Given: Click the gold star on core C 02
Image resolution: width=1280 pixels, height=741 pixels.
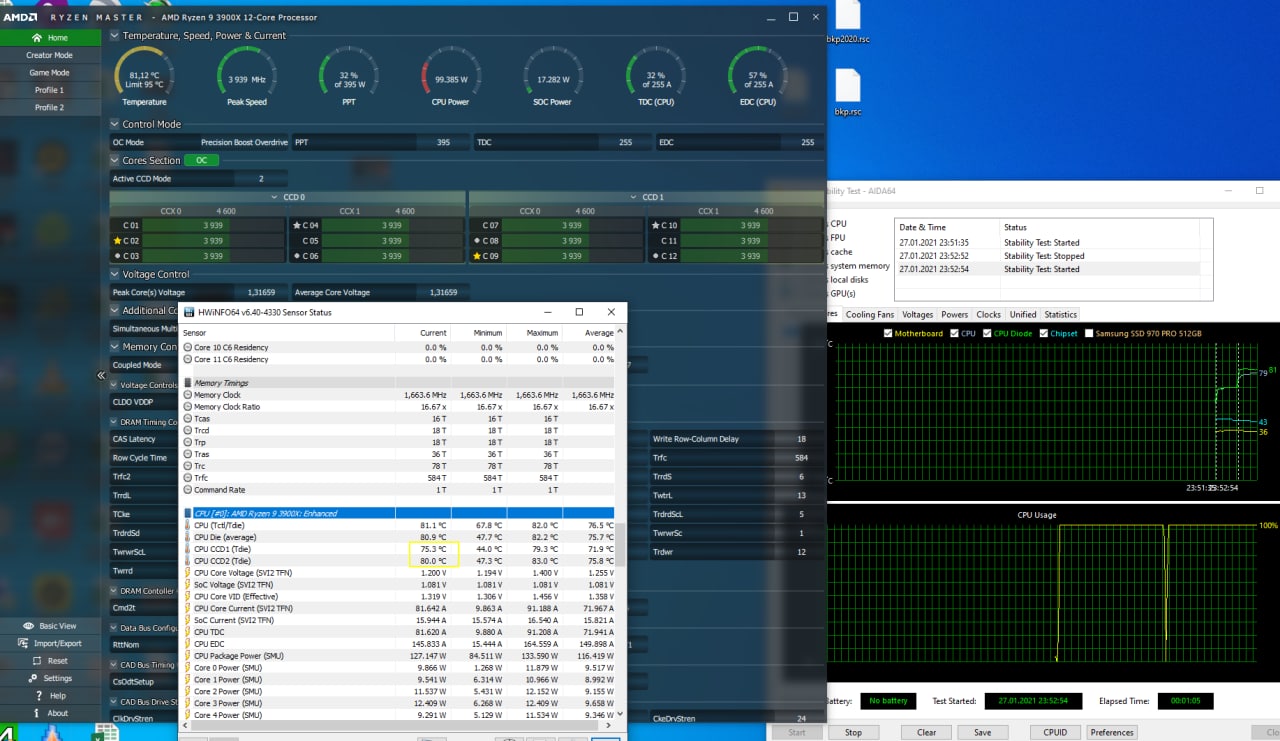Looking at the screenshot, I should [x=118, y=241].
